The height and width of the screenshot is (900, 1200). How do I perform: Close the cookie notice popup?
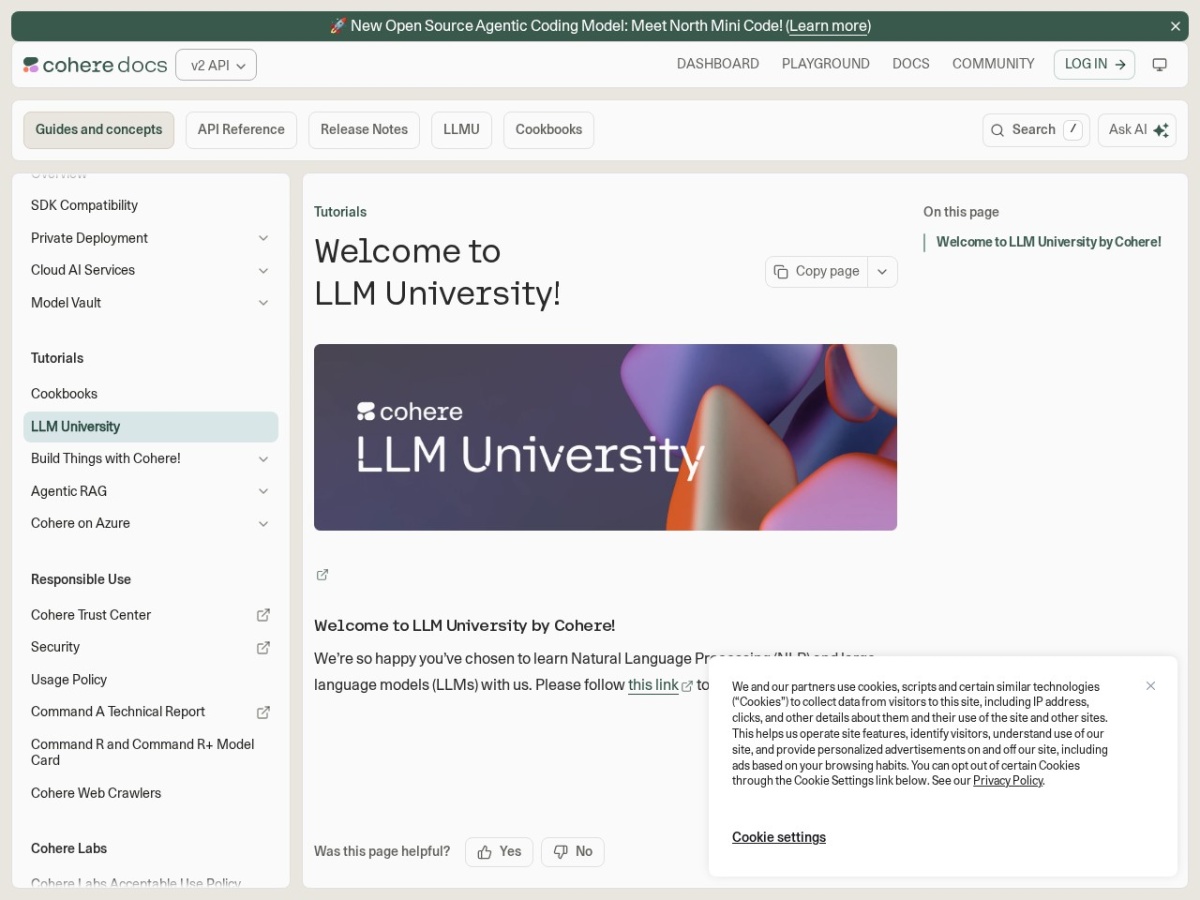pos(1151,686)
